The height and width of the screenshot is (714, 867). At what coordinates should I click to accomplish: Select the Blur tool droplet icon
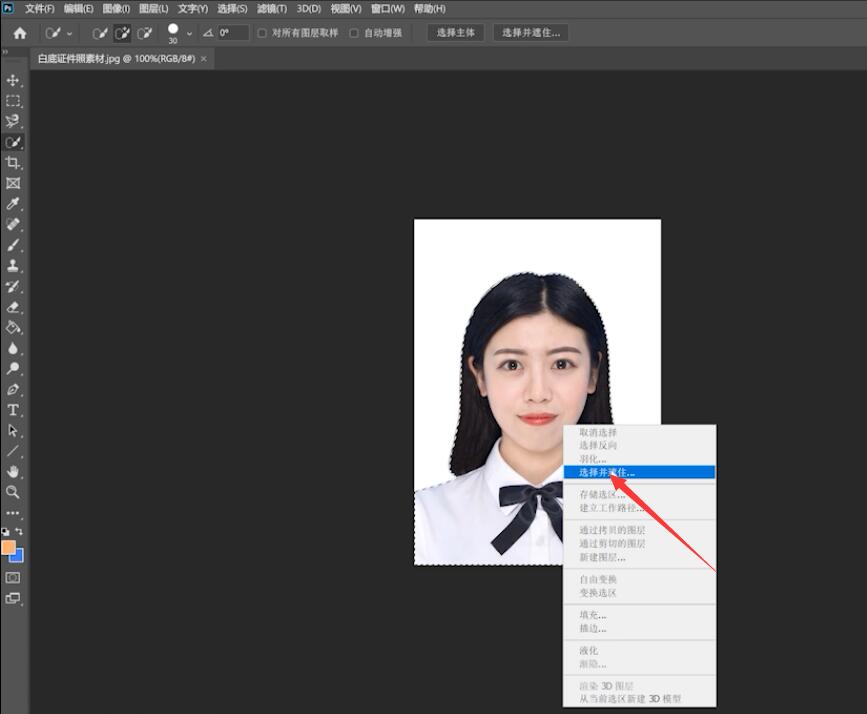[x=13, y=348]
